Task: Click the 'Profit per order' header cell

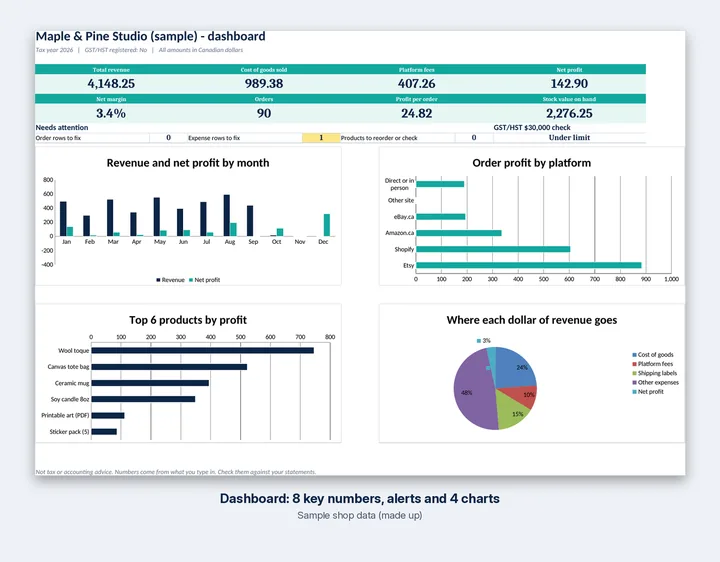Action: pyautogui.click(x=416, y=99)
